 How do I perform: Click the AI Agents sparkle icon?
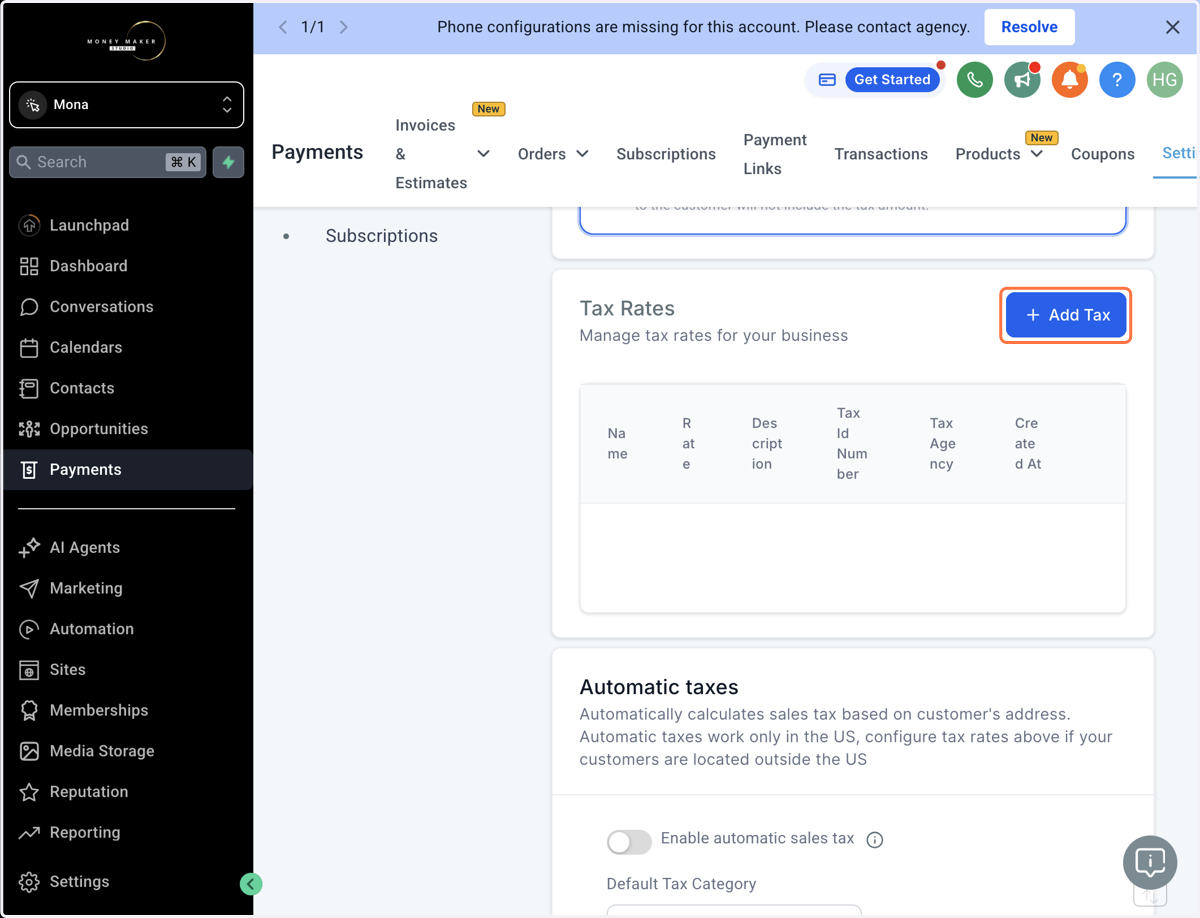(29, 548)
